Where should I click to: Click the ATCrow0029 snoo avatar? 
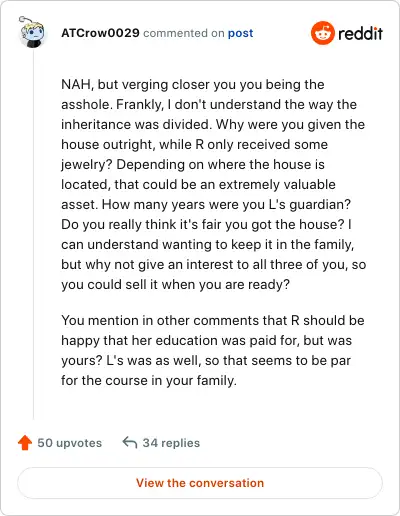click(x=32, y=32)
